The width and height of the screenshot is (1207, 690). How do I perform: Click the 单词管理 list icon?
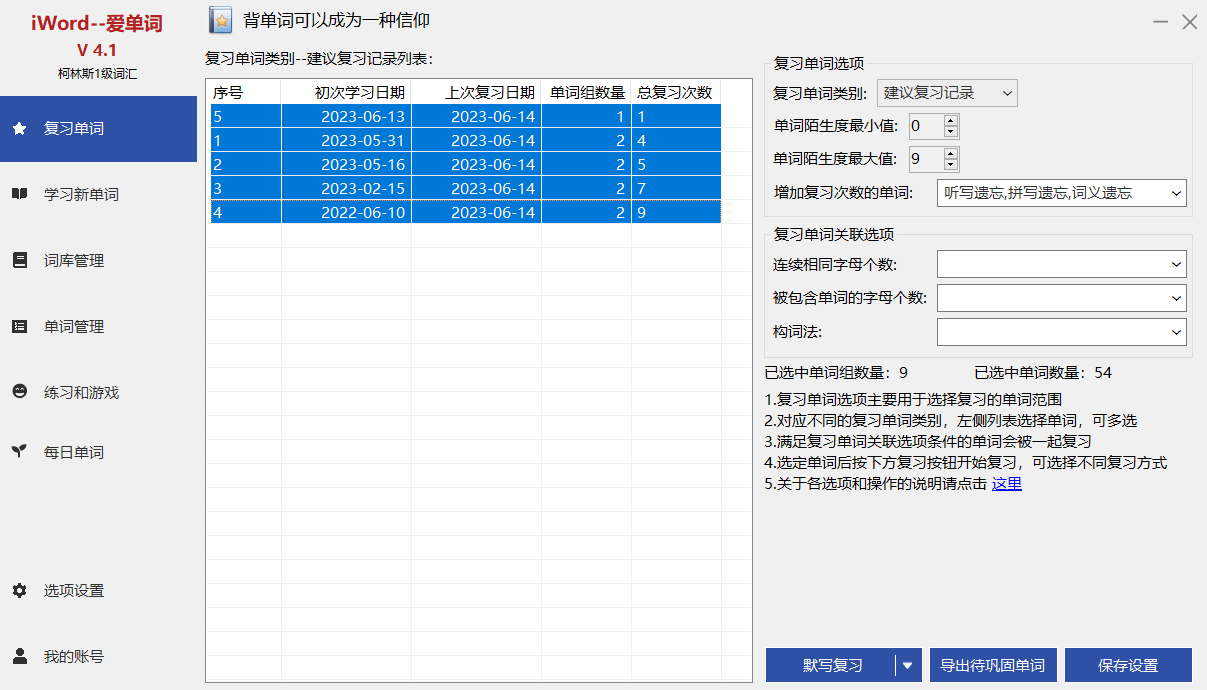pos(19,327)
